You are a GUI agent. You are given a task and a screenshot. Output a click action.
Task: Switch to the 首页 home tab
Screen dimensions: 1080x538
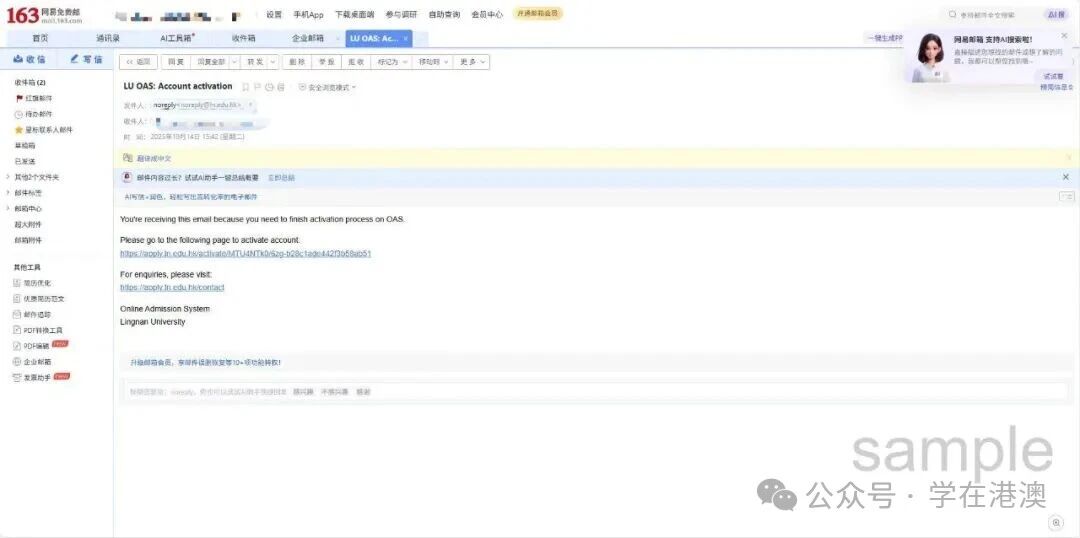click(40, 38)
